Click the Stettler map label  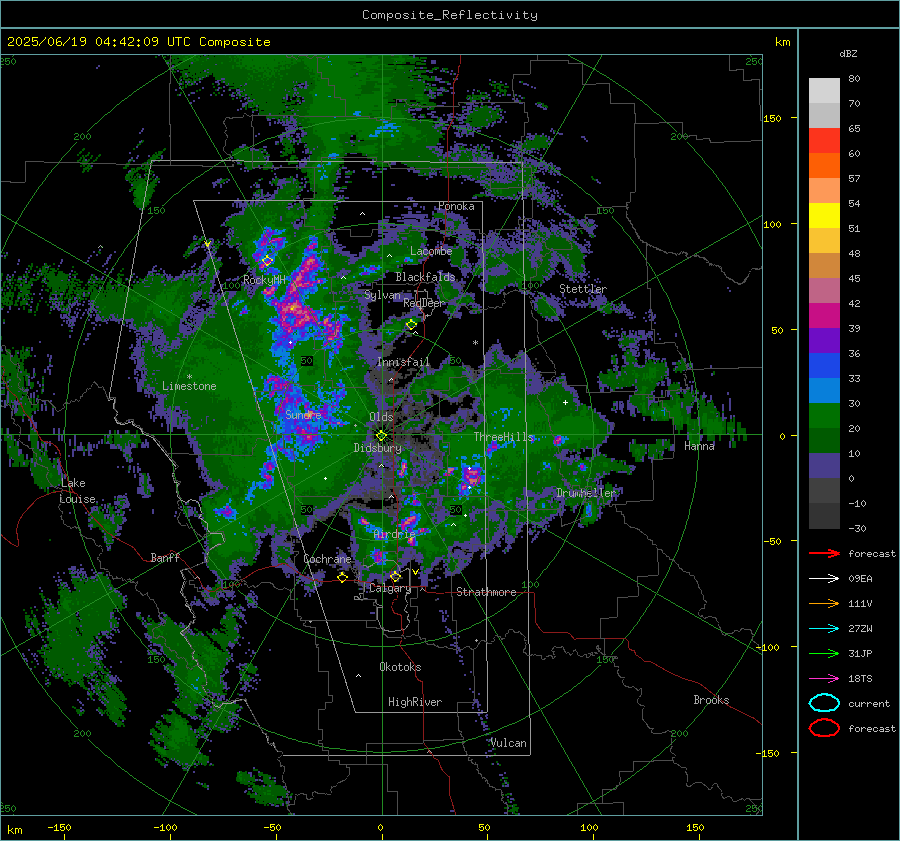[583, 289]
